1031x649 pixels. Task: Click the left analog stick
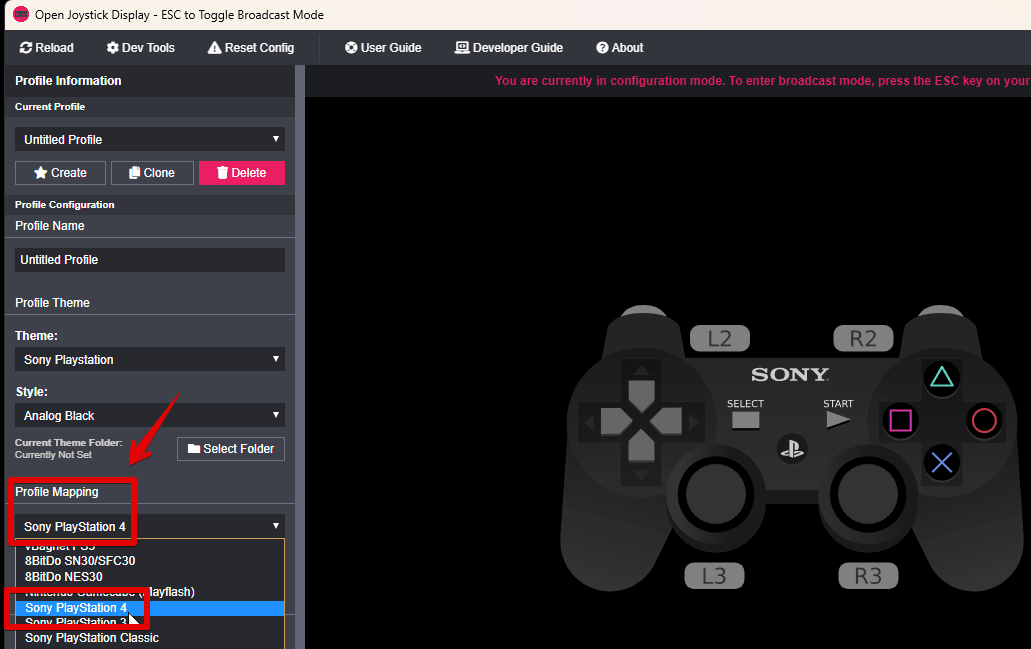coord(715,494)
